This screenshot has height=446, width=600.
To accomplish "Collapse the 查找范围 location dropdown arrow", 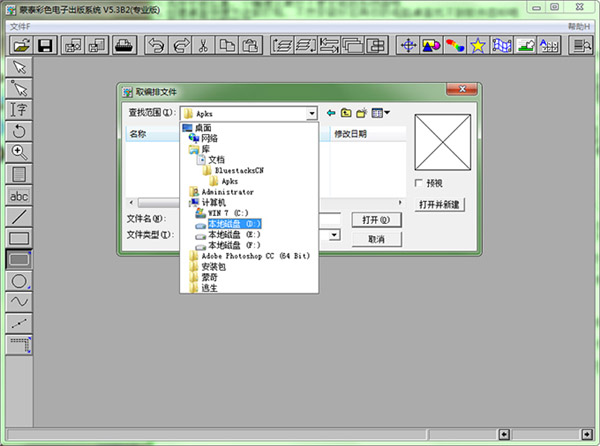I will [311, 113].
